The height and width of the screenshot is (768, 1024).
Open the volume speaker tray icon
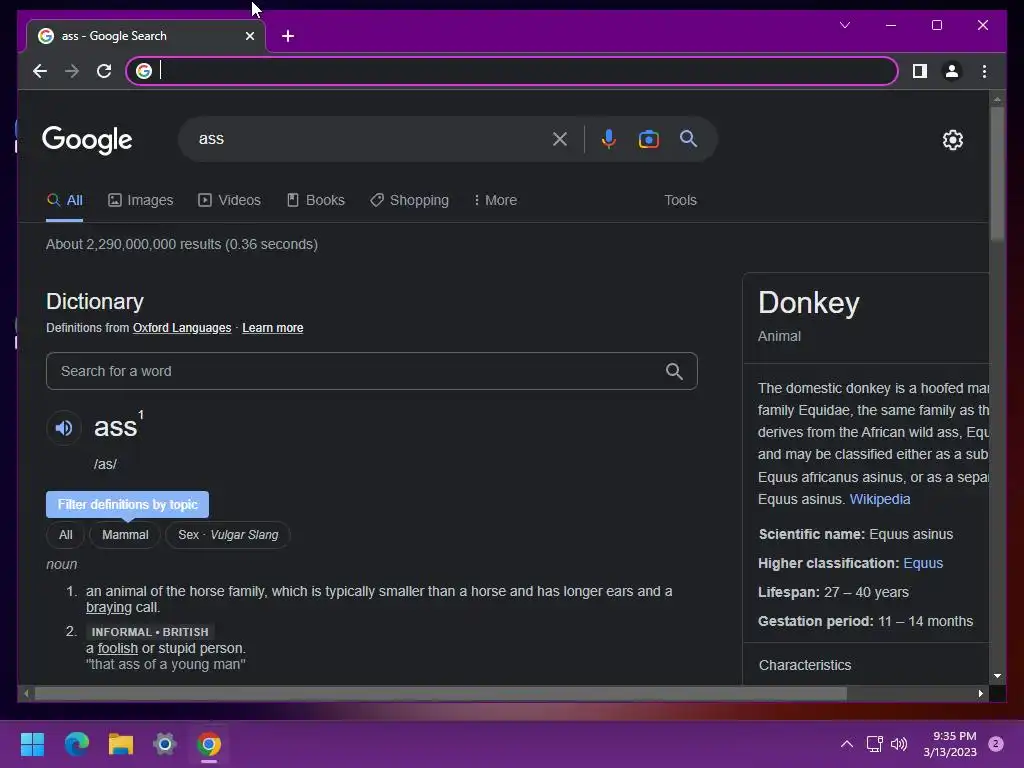click(x=899, y=744)
